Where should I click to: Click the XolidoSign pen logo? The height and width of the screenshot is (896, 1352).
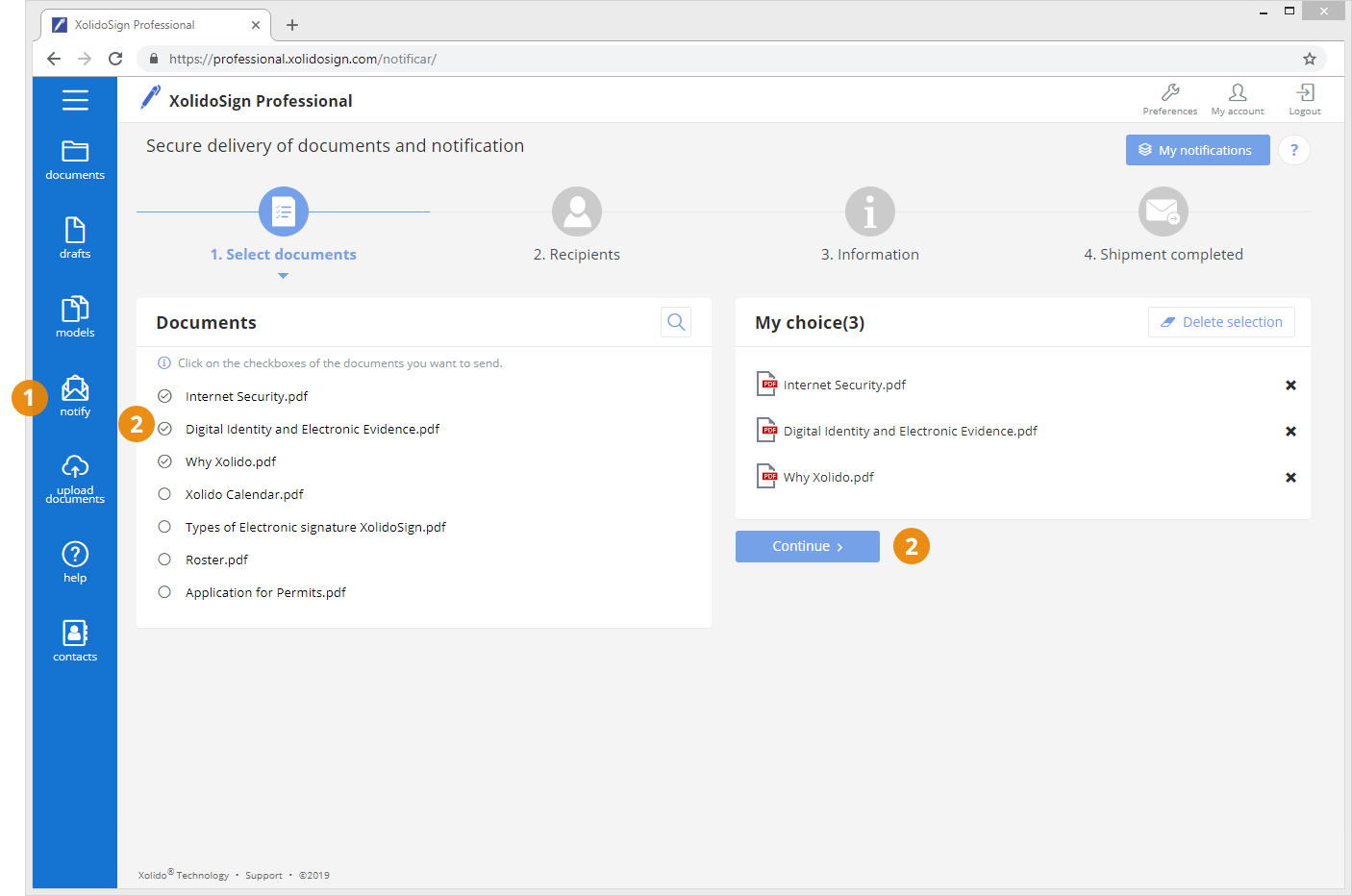pos(151,98)
